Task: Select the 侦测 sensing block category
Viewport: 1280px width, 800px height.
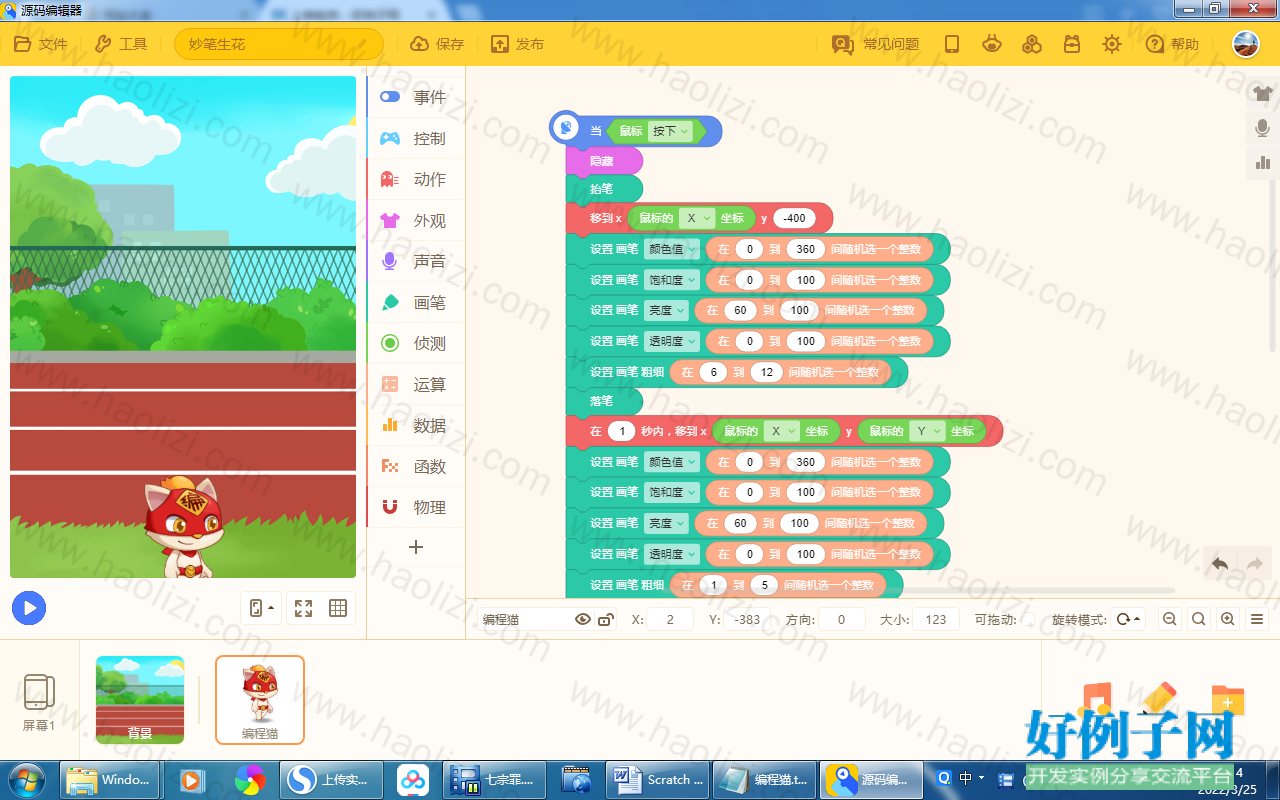Action: [x=416, y=343]
